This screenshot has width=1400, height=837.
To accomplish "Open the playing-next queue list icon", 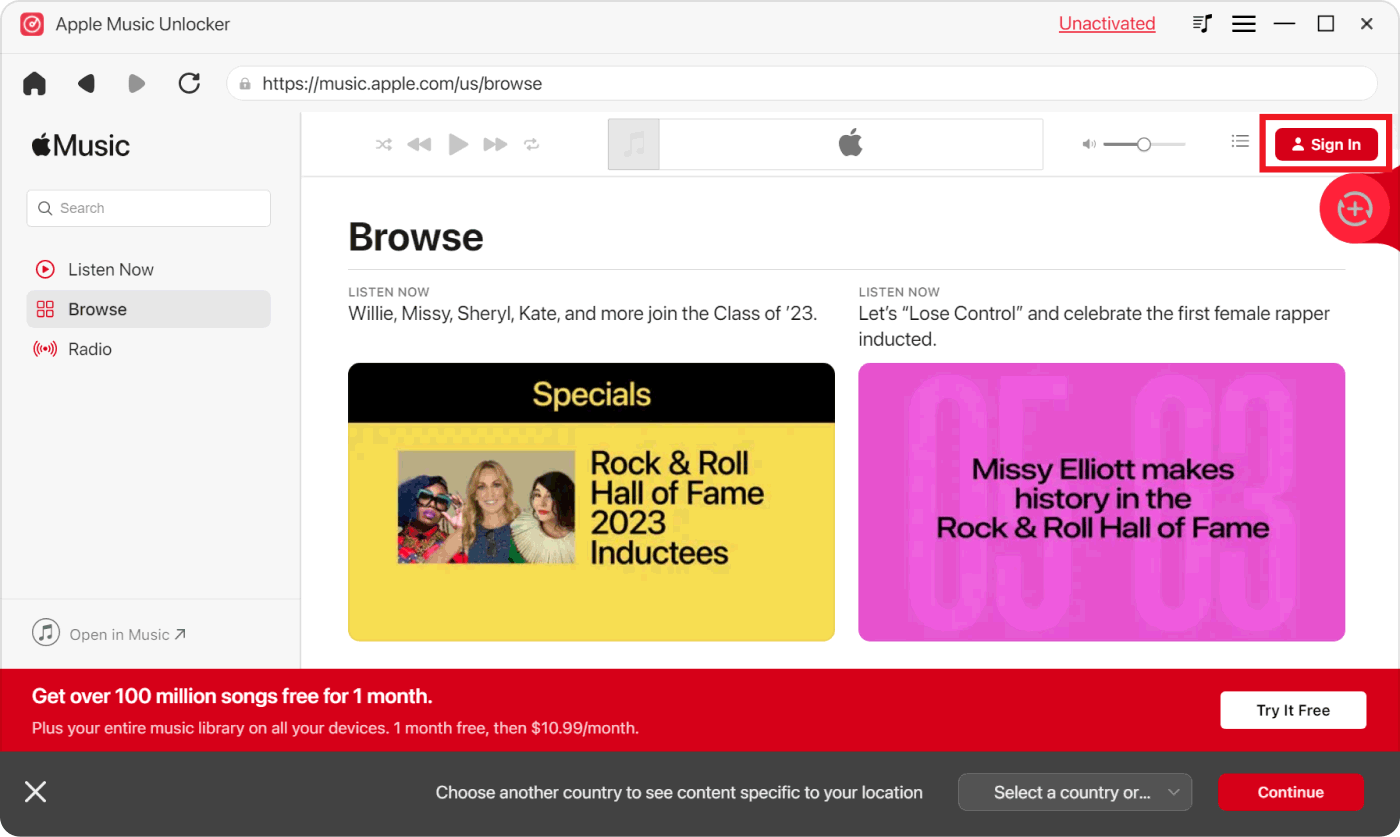I will coord(1240,142).
